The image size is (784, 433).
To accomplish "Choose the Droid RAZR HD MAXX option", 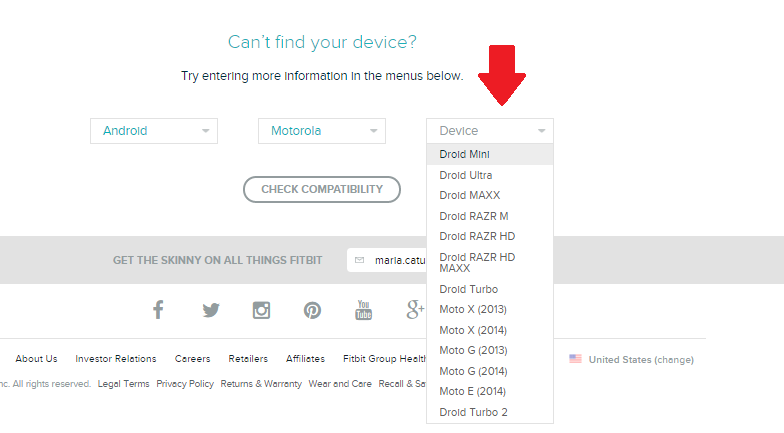I will point(490,263).
